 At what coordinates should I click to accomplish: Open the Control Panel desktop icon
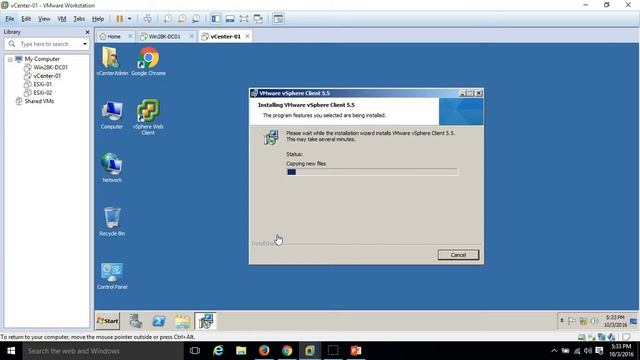(112, 276)
